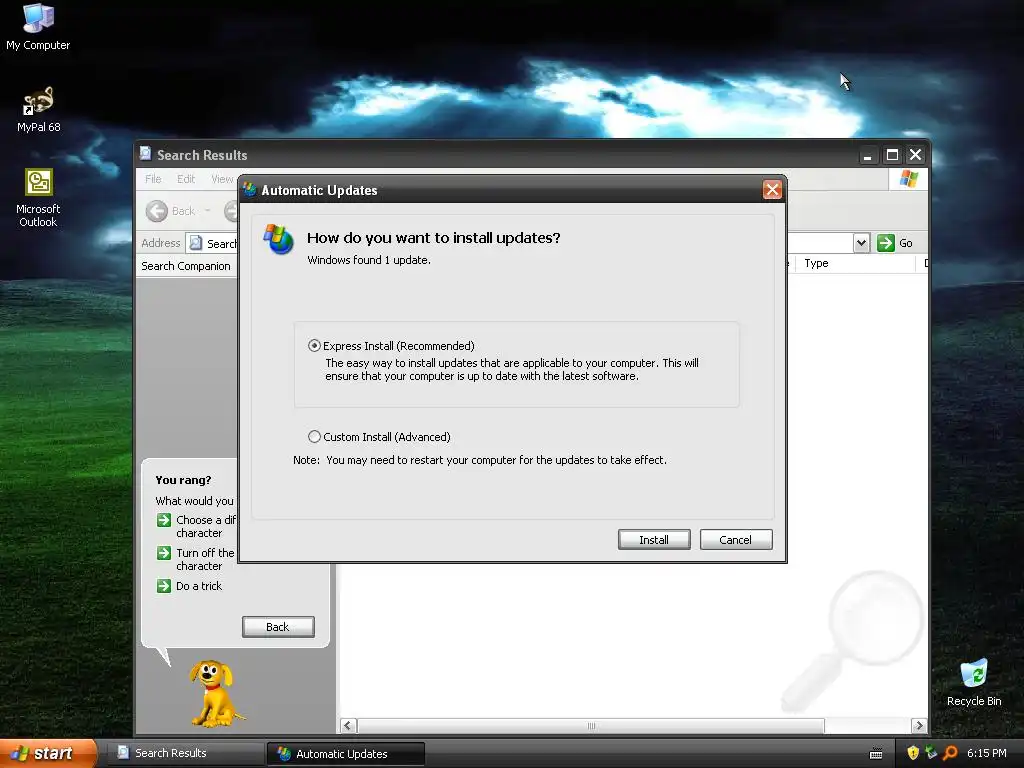This screenshot has height=768, width=1024.
Task: Maximize the Search Results window
Action: click(891, 155)
